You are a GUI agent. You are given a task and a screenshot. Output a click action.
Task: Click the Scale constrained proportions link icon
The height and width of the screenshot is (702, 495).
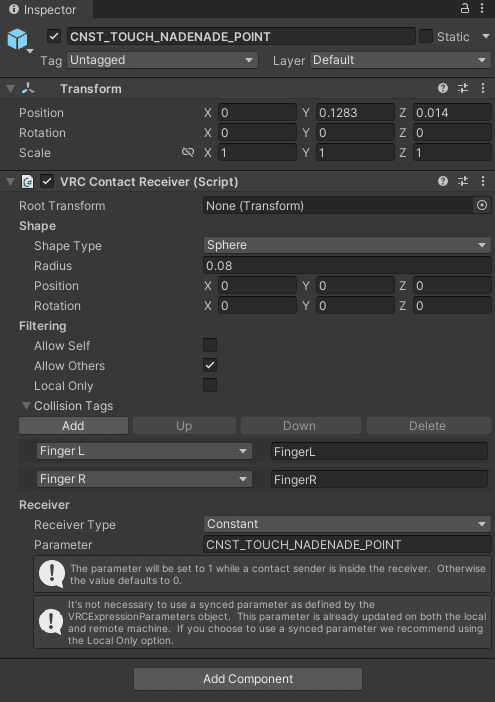[188, 152]
